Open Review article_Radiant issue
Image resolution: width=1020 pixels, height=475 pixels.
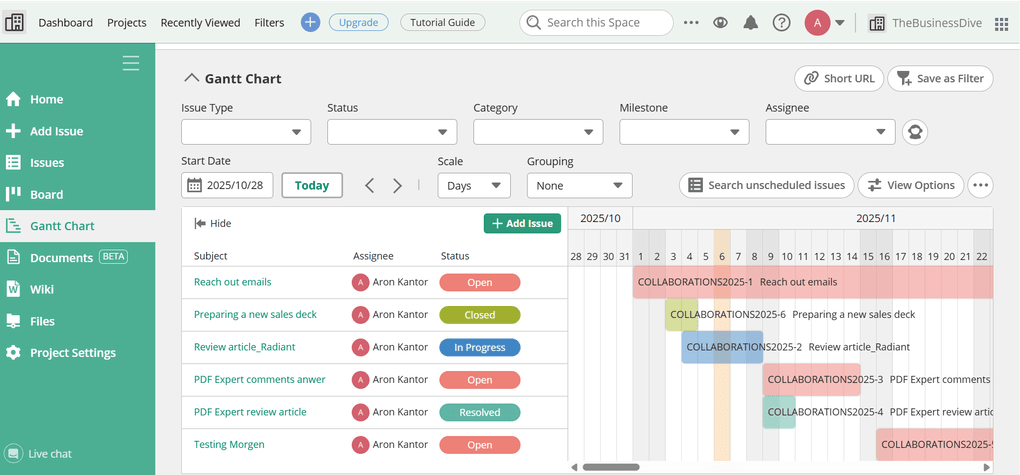pyautogui.click(x=245, y=347)
